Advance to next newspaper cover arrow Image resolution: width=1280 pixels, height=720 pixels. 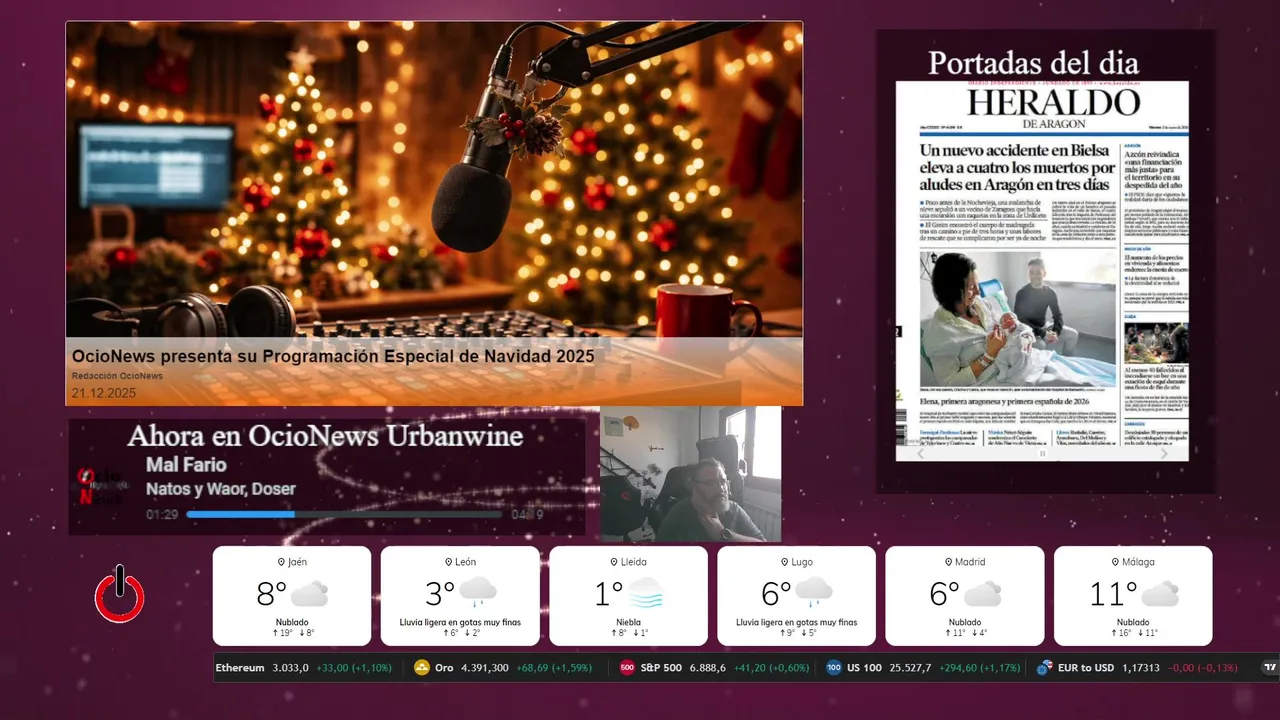click(x=1163, y=453)
